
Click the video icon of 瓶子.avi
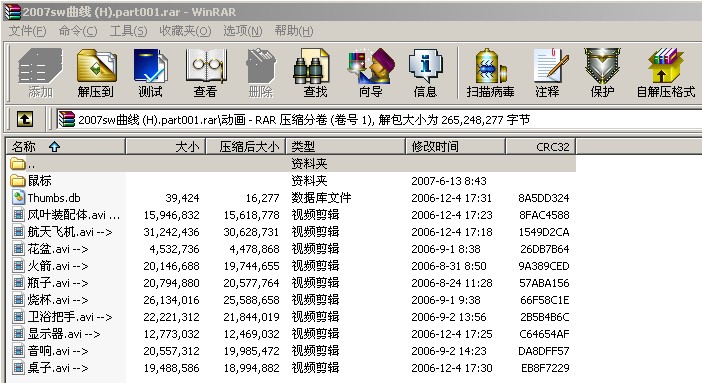[18, 283]
